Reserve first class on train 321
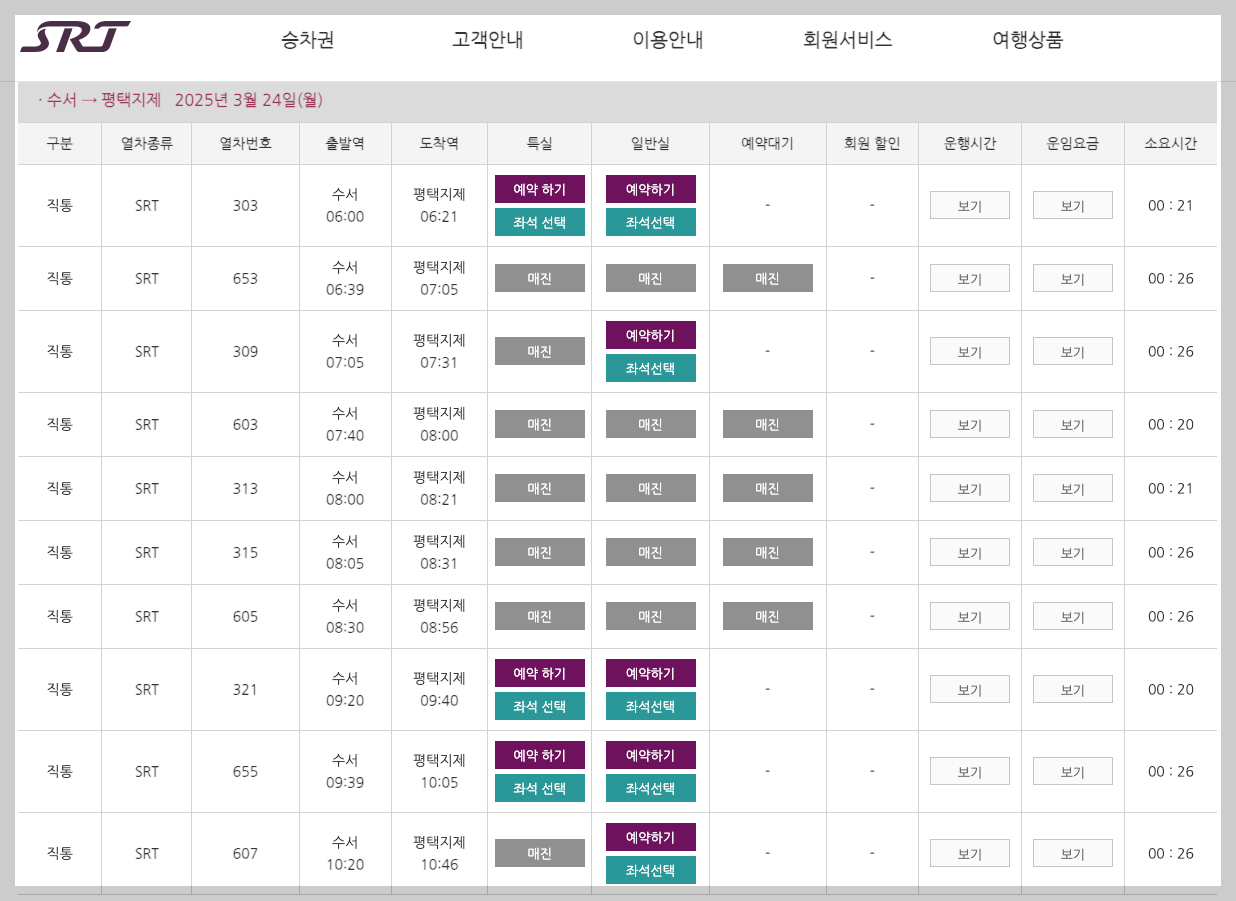Screen dimensions: 1236x901 (539, 673)
